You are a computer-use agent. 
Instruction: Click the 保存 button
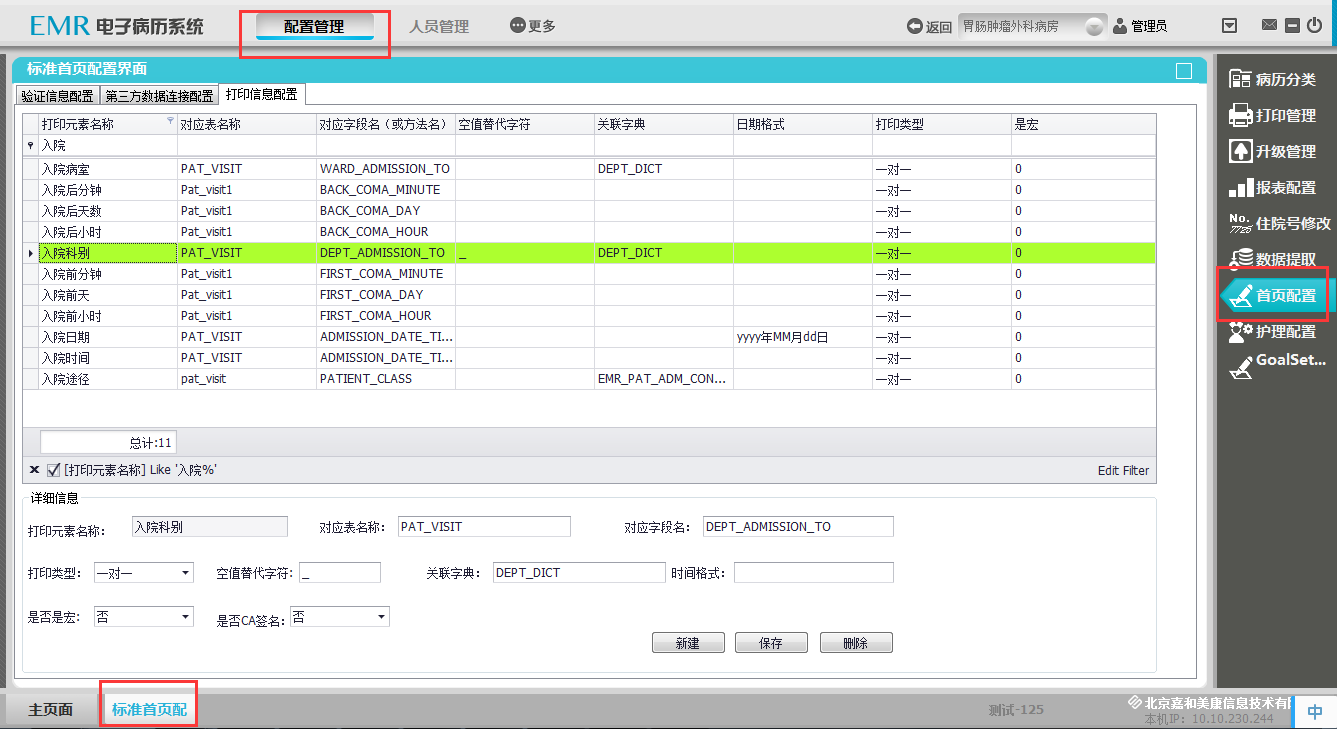(x=771, y=643)
